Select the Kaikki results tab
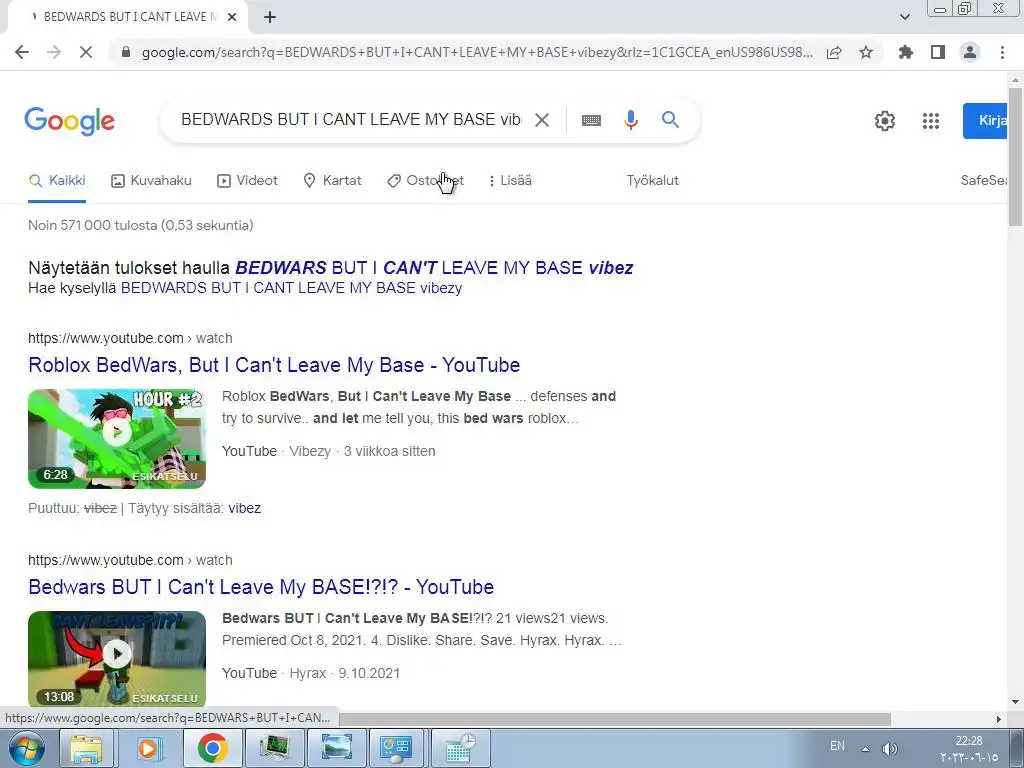The image size is (1024, 768). point(57,180)
